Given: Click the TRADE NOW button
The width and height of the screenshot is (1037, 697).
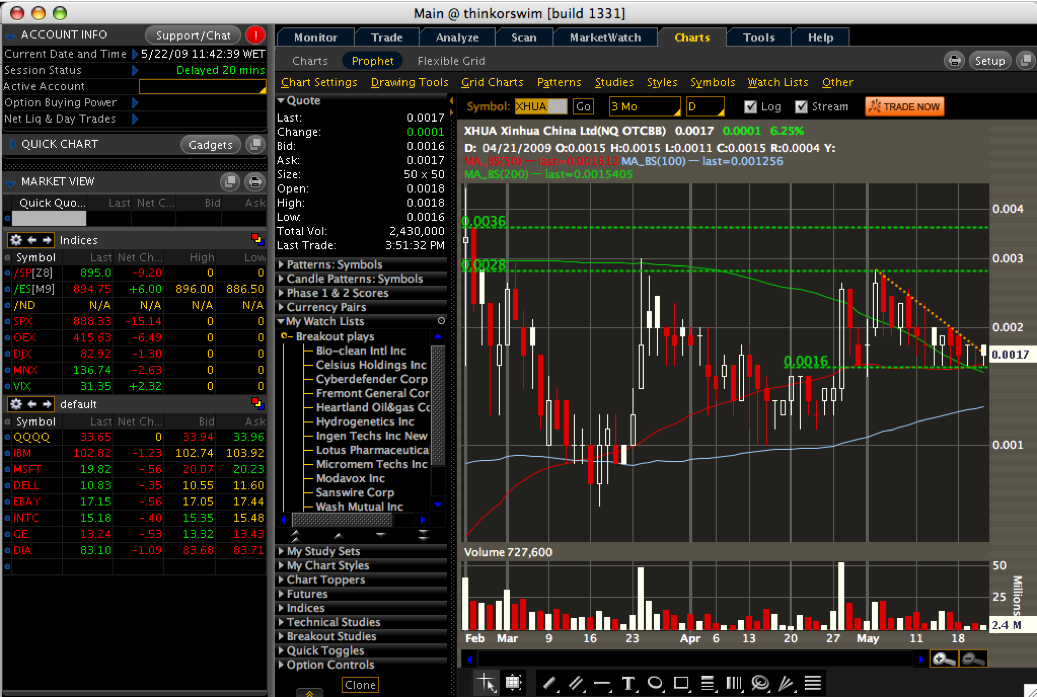Looking at the screenshot, I should [x=905, y=106].
